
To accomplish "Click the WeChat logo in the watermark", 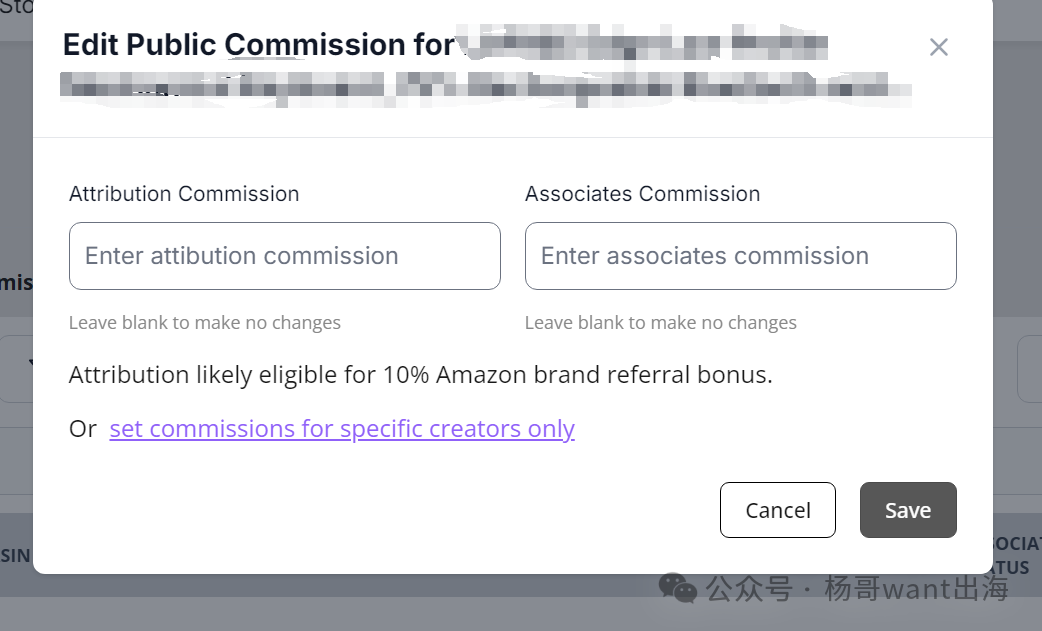I will tap(678, 588).
